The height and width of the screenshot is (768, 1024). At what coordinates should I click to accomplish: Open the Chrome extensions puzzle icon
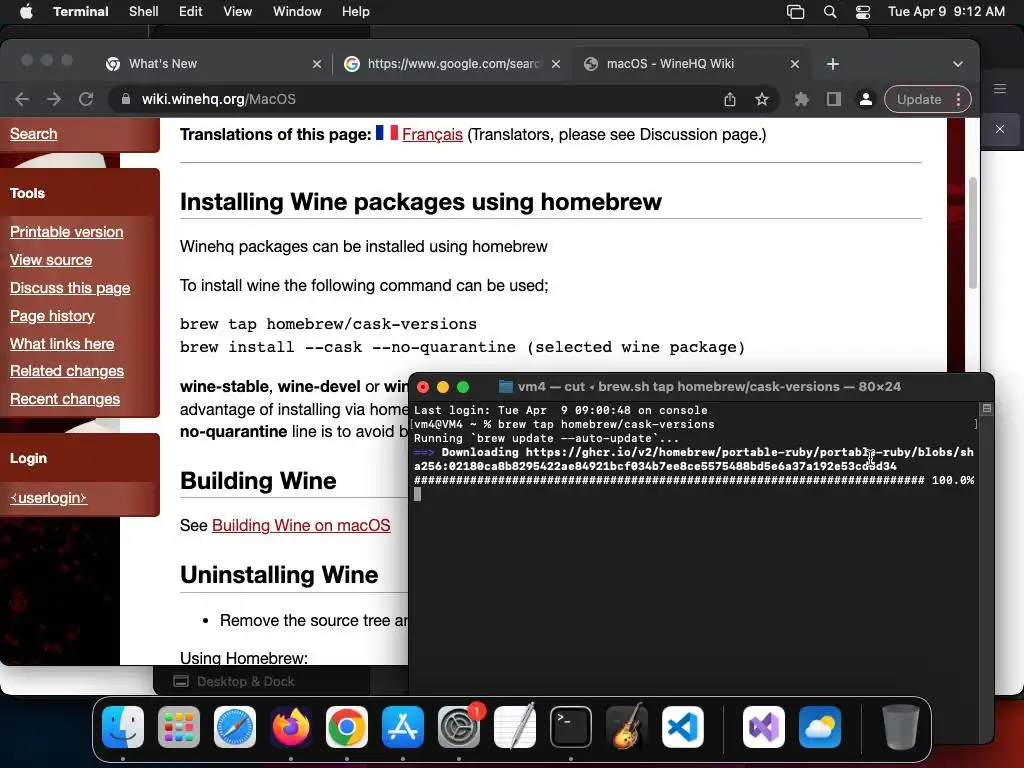click(801, 99)
